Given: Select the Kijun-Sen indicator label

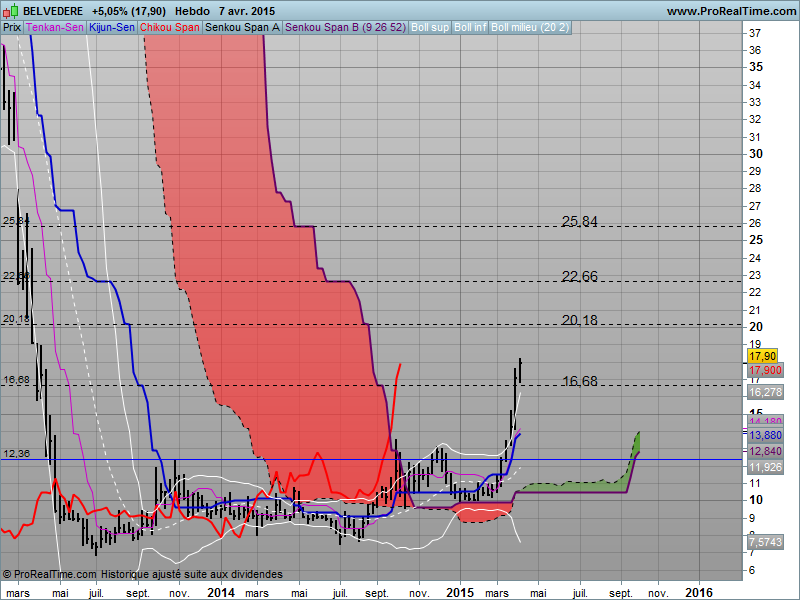Looking at the screenshot, I should (111, 28).
